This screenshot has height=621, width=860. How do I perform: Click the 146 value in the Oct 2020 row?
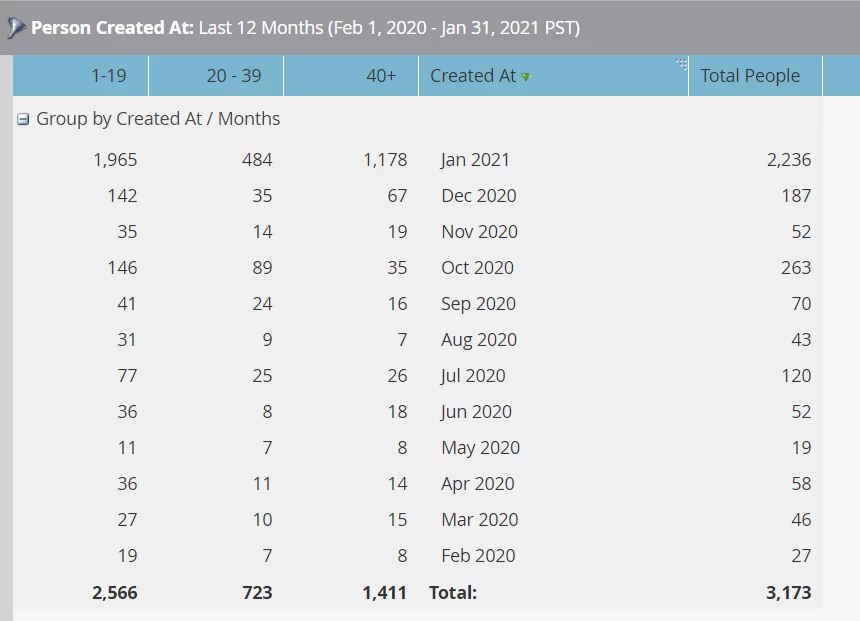click(122, 268)
